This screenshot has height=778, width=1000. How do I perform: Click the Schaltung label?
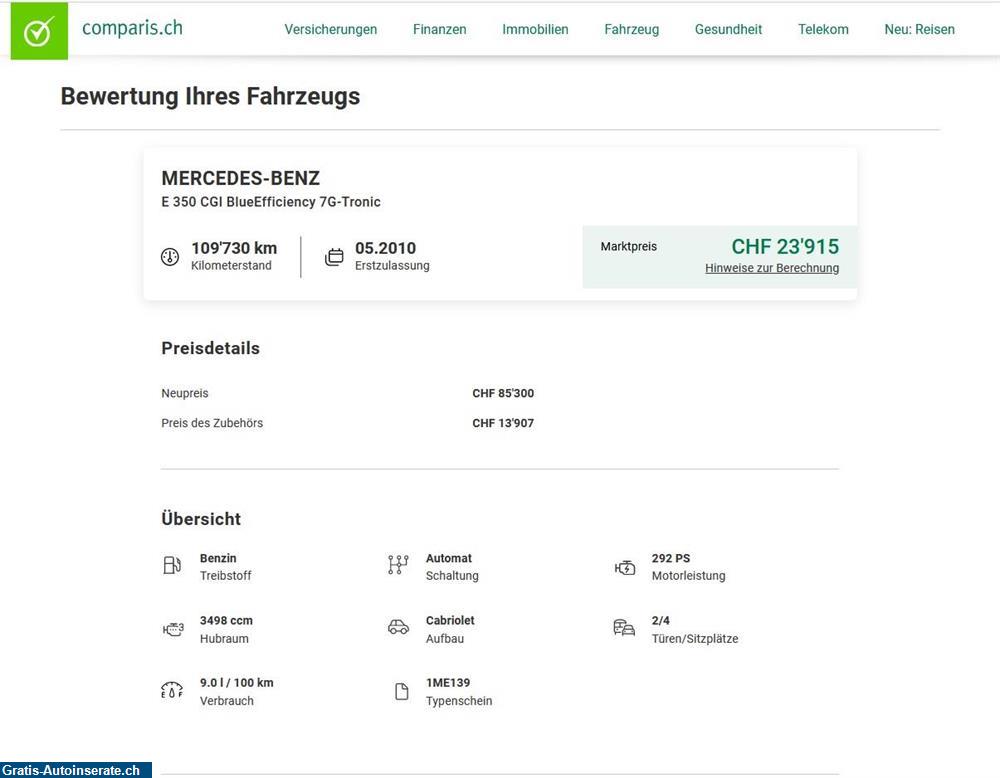pyautogui.click(x=452, y=576)
